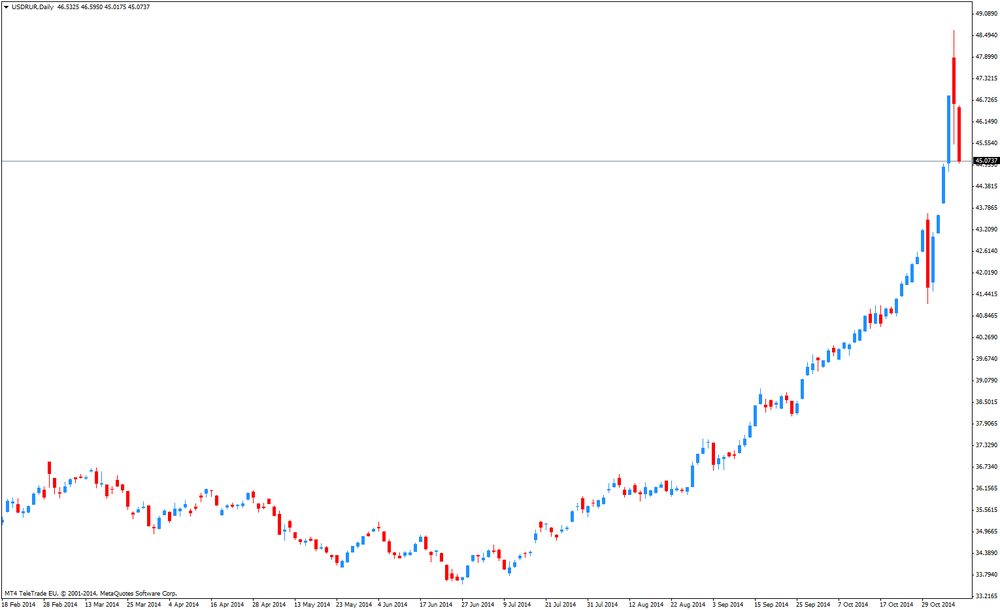Screen dimensions: 1000x610
Task: Click the 7 Oct 2014 date label
Action: pyautogui.click(x=853, y=604)
